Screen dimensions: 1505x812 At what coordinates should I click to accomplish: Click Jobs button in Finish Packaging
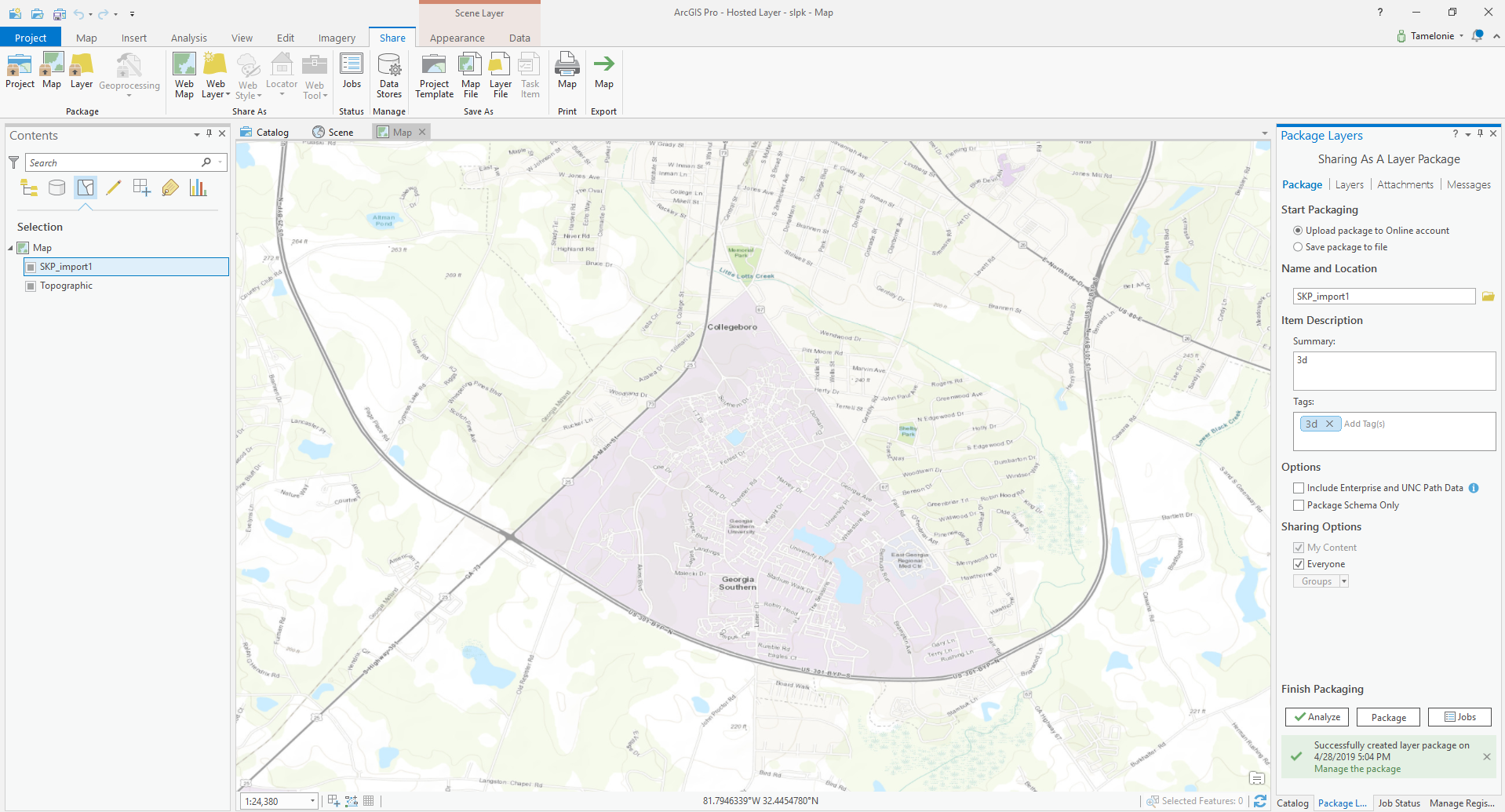(1459, 717)
